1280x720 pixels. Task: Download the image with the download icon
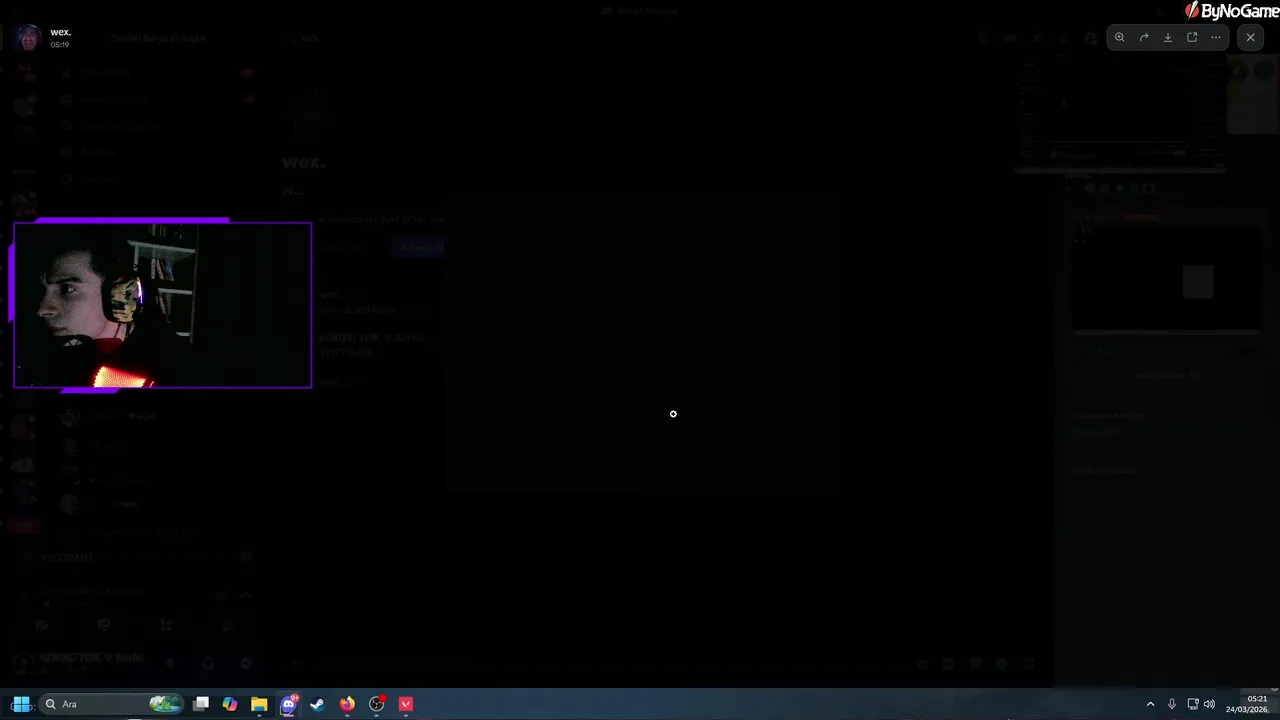tap(1168, 37)
